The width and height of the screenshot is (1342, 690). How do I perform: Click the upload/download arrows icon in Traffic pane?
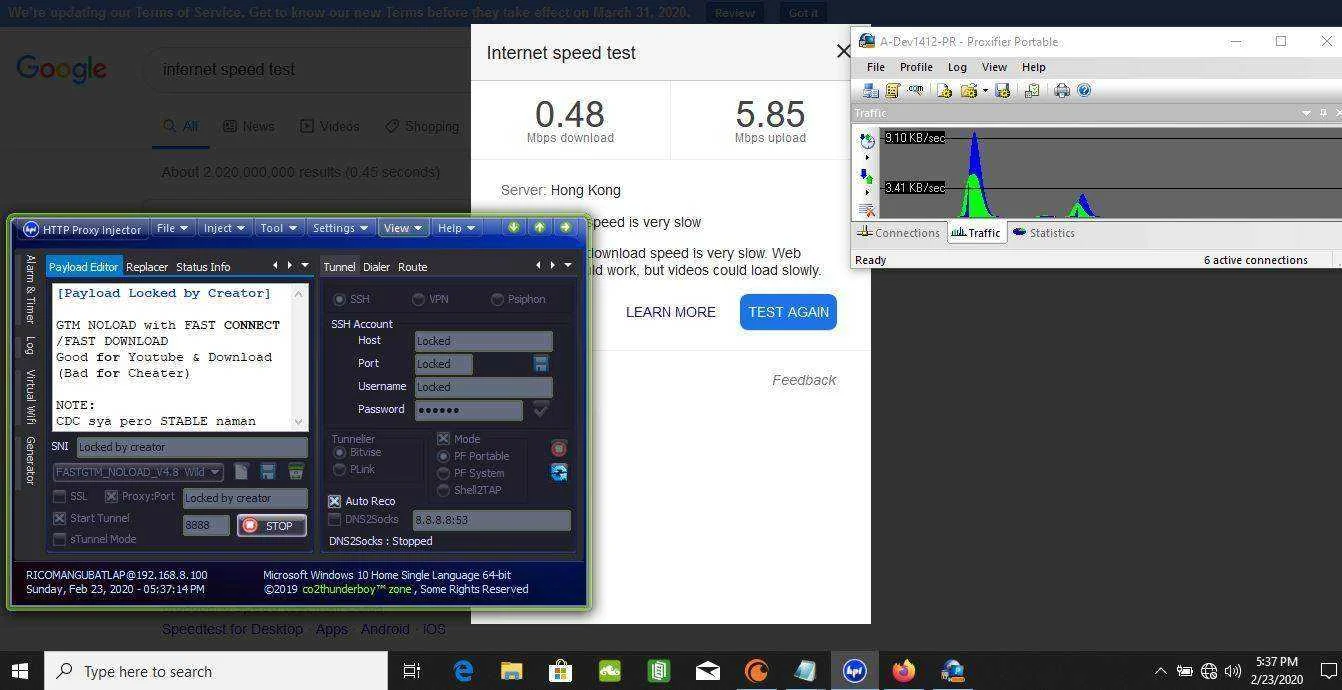point(866,176)
